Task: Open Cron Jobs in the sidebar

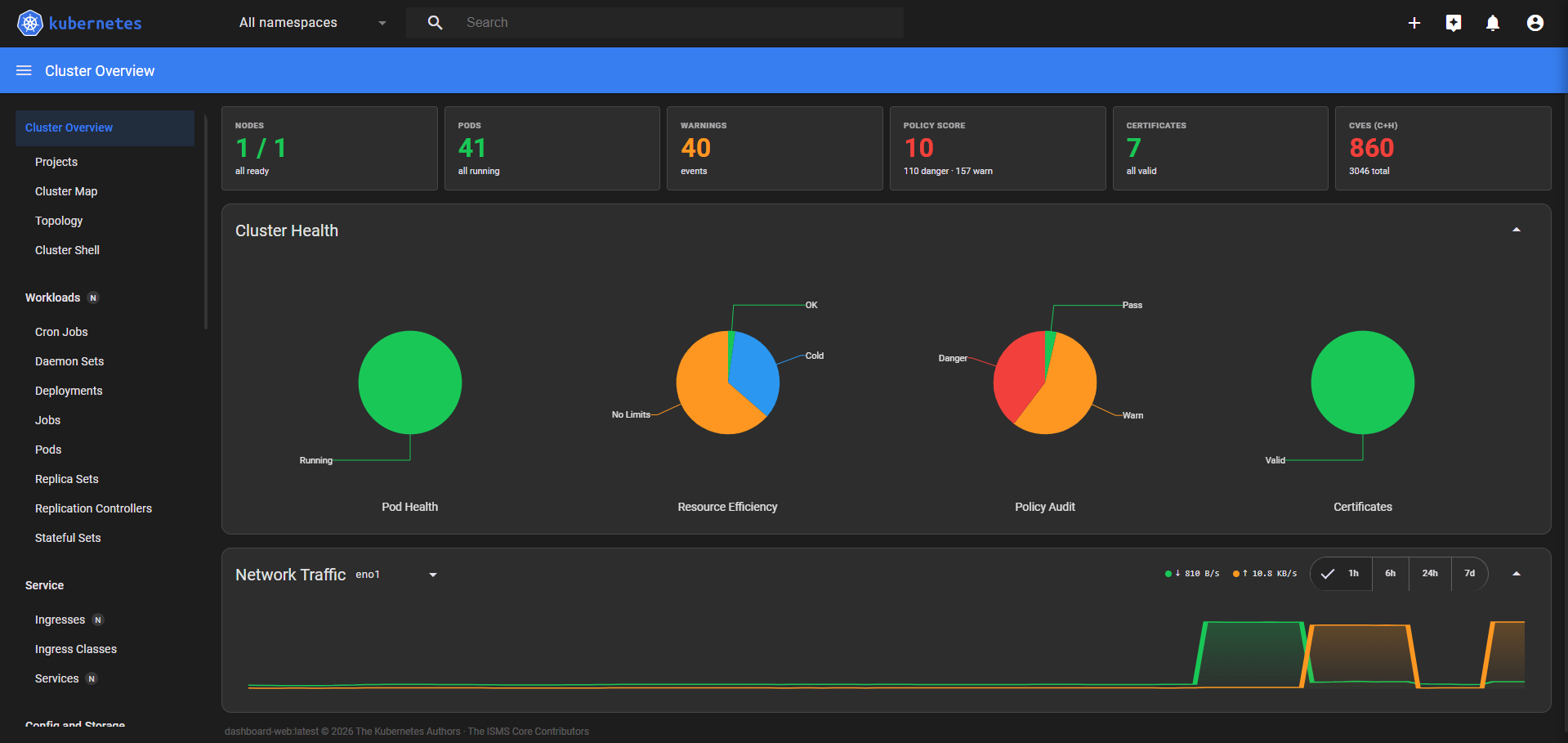Action: pos(61,332)
